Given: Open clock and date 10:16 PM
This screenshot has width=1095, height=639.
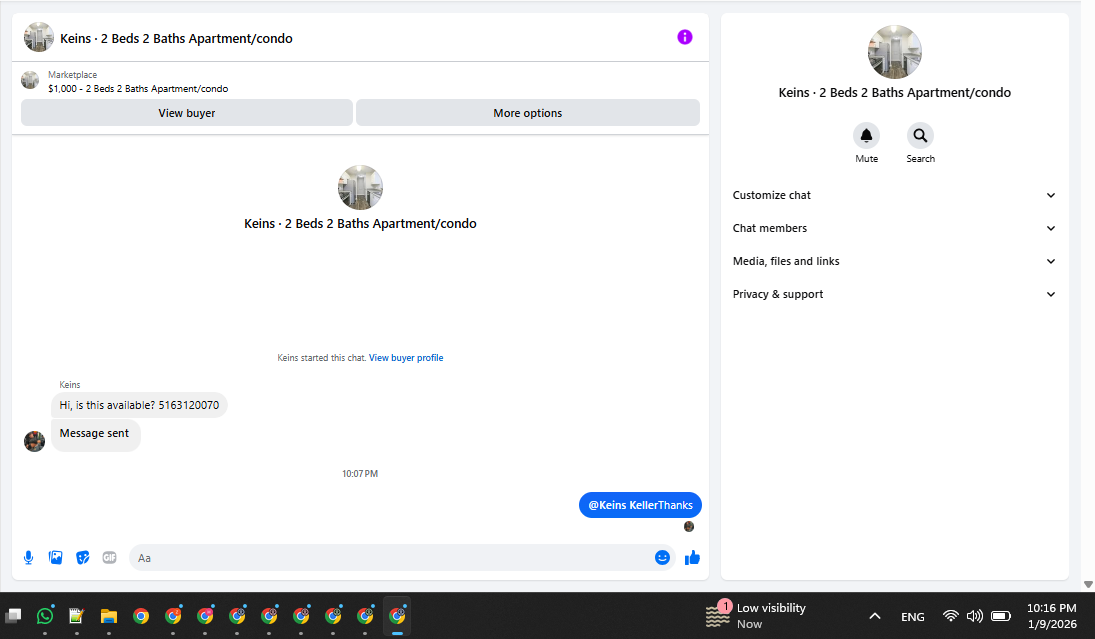Looking at the screenshot, I should click(1052, 615).
